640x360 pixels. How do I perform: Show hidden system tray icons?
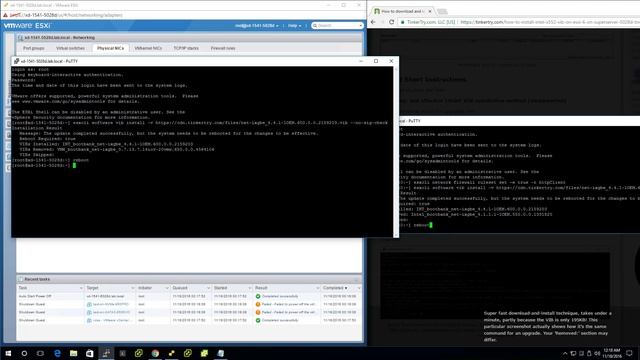(x=565, y=353)
